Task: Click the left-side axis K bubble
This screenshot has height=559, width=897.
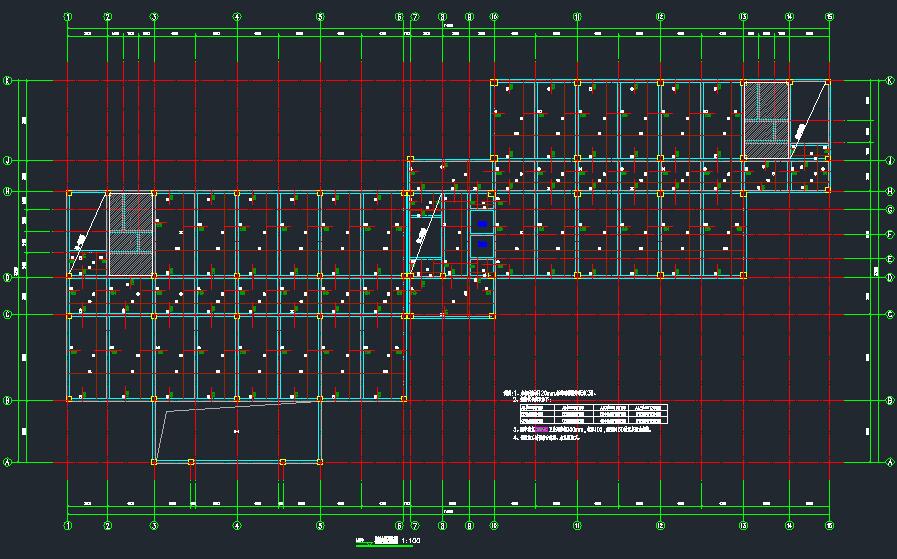Action: pos(8,81)
